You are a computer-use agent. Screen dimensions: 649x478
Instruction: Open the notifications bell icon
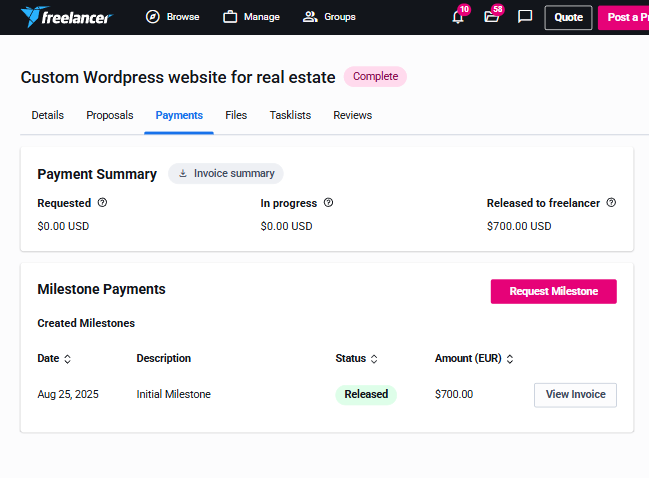click(x=458, y=17)
